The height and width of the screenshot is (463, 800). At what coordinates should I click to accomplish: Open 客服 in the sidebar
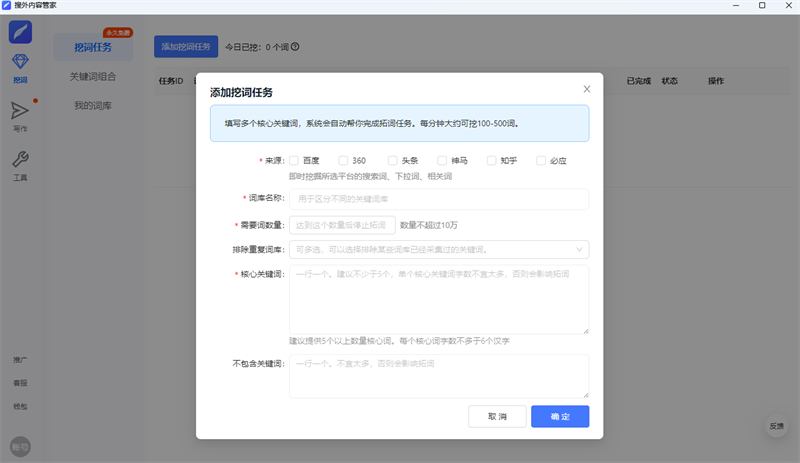point(20,383)
